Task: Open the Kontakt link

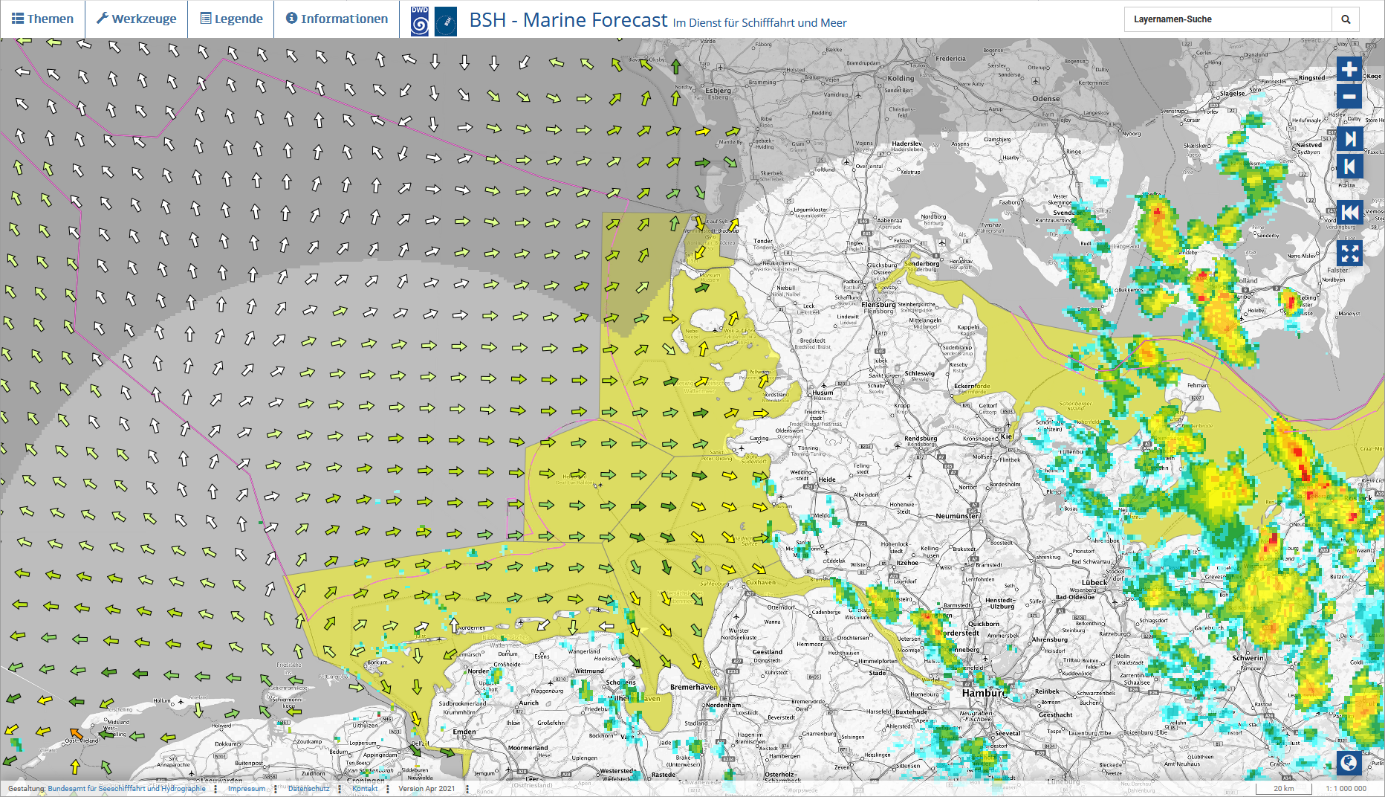Action: click(x=365, y=789)
